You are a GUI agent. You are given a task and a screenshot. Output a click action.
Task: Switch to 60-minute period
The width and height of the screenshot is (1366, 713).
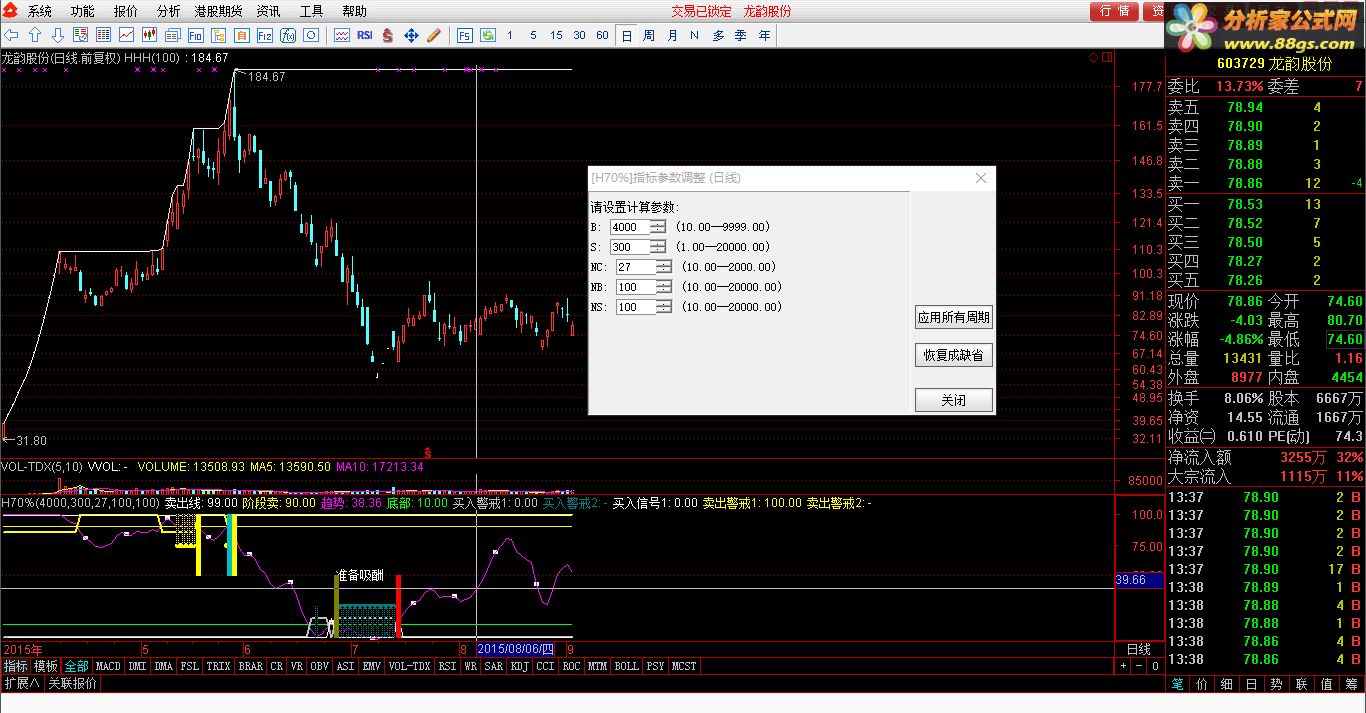(602, 35)
